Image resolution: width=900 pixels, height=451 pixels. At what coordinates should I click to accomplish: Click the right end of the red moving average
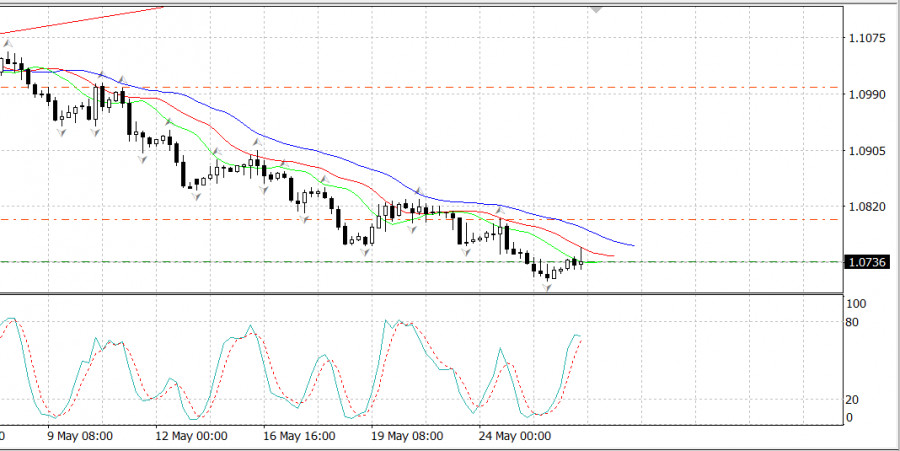coord(613,257)
